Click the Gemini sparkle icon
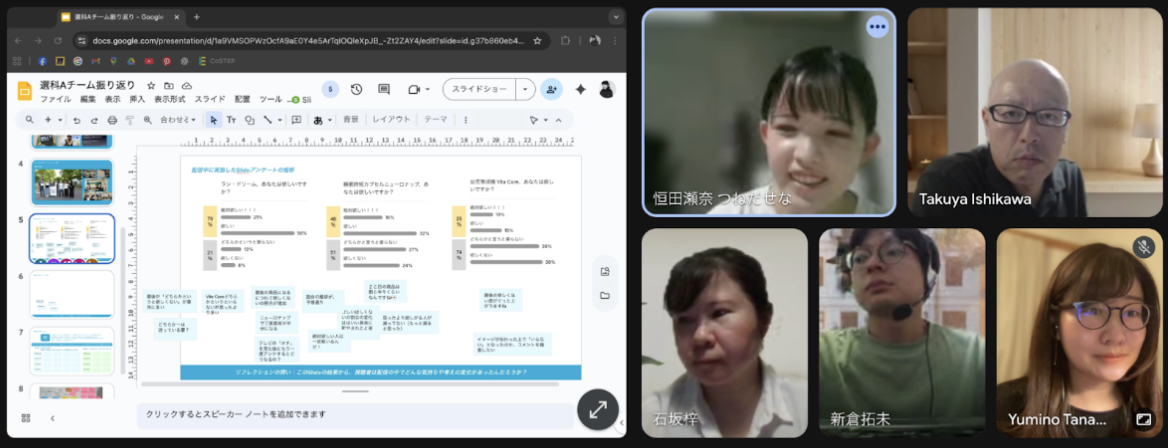 tap(580, 89)
